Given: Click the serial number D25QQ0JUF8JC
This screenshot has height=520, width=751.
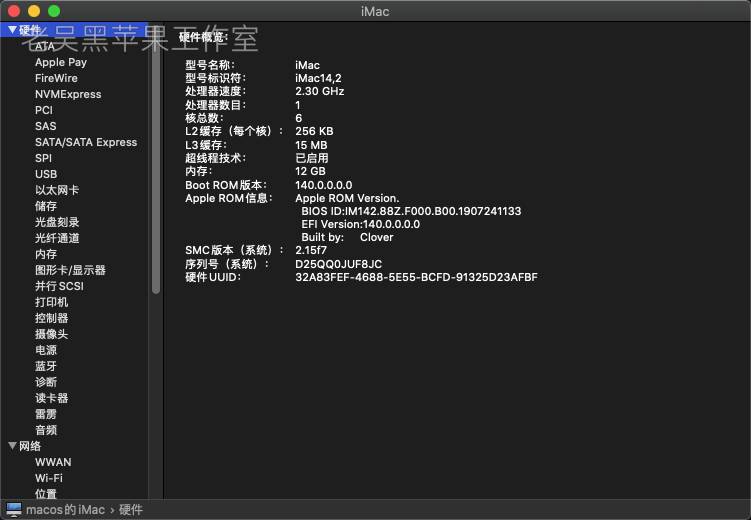Looking at the screenshot, I should pyautogui.click(x=339, y=264).
